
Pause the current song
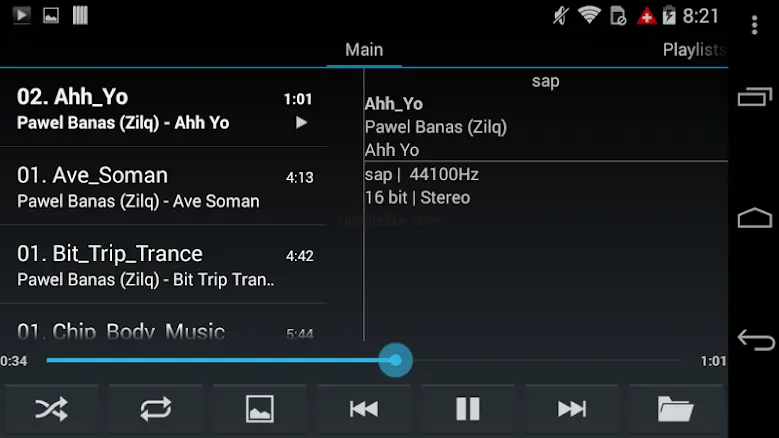(467, 409)
